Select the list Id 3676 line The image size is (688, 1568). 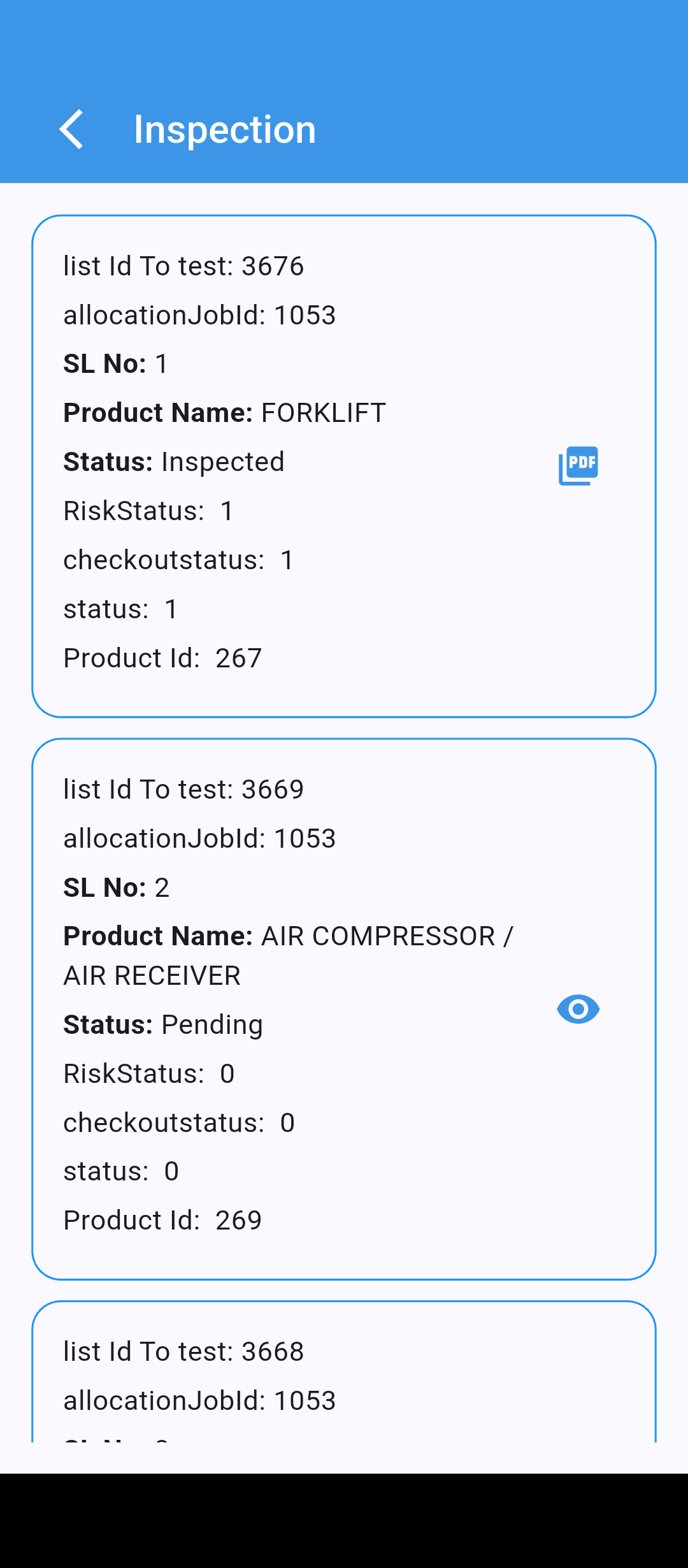pyautogui.click(x=183, y=266)
